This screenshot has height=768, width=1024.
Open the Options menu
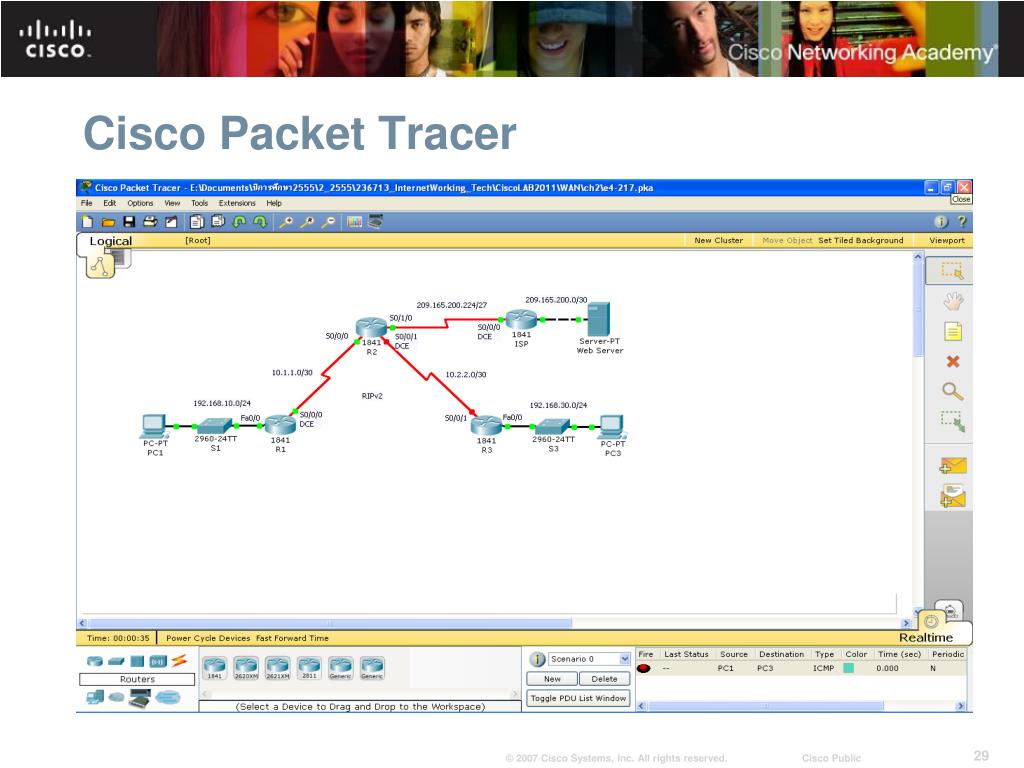click(140, 203)
